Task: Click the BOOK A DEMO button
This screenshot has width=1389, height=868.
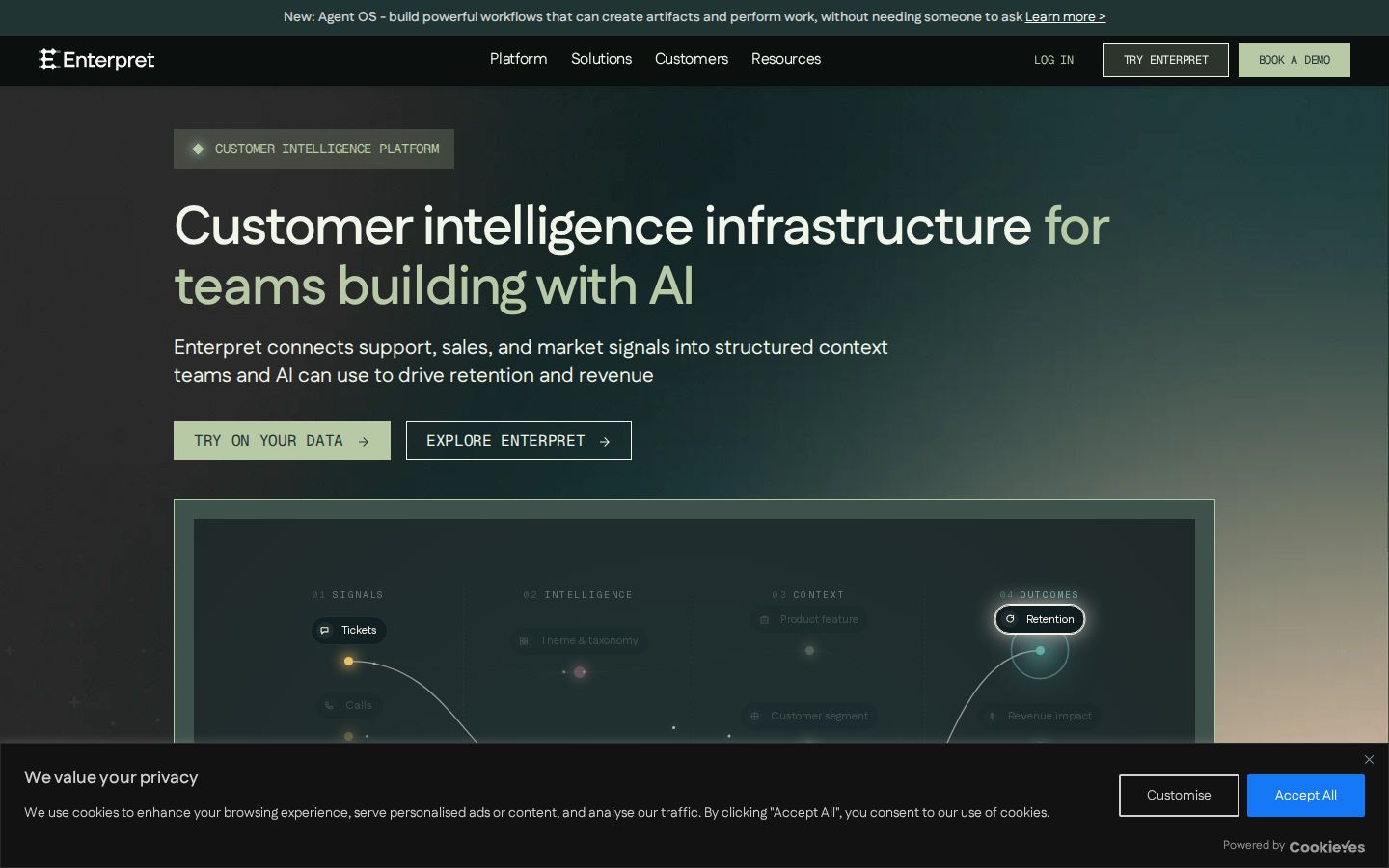Action: point(1294,60)
